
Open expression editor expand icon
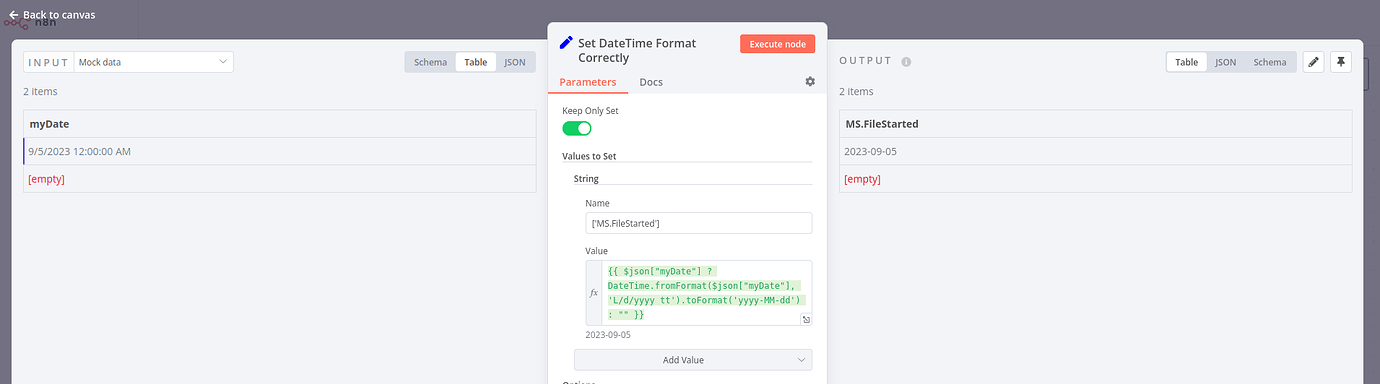pos(806,319)
